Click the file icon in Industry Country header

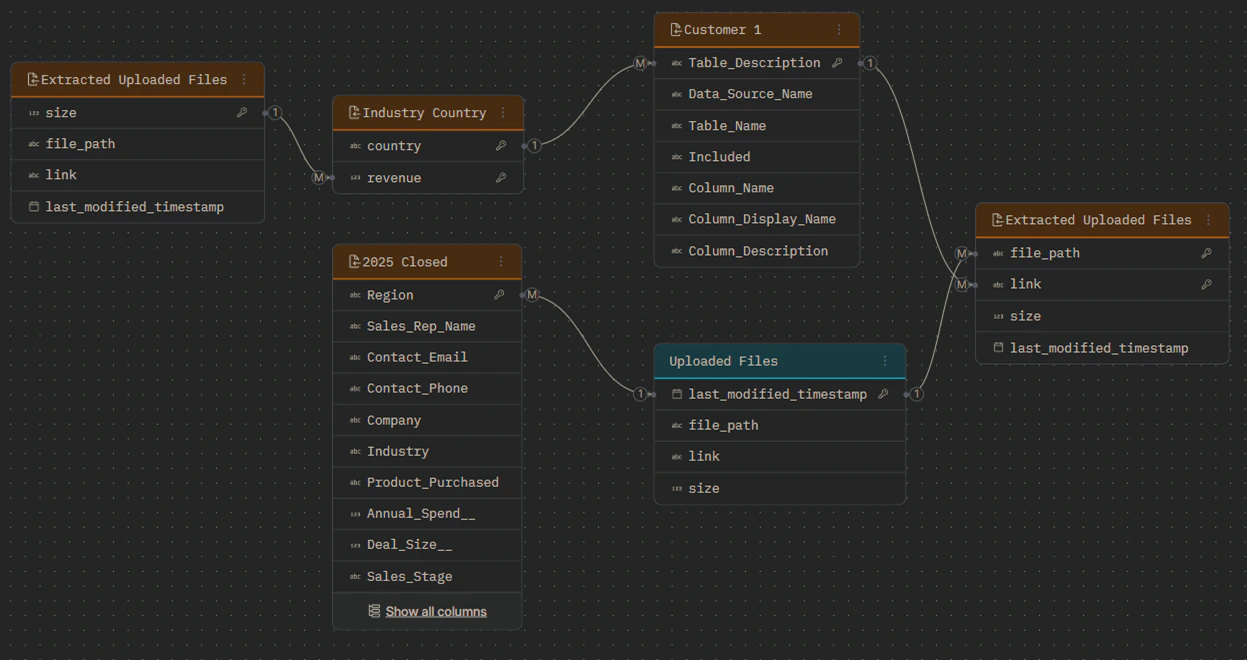(354, 113)
